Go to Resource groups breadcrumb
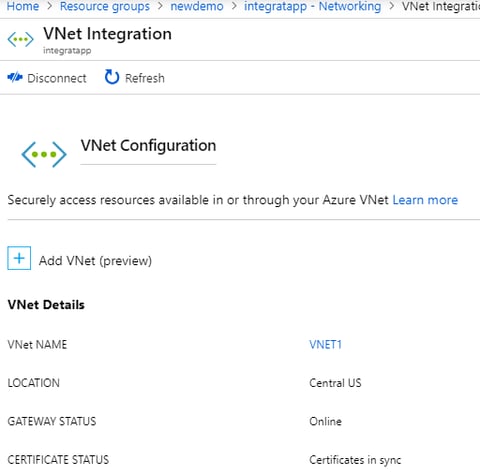480x475 pixels. (x=105, y=6)
